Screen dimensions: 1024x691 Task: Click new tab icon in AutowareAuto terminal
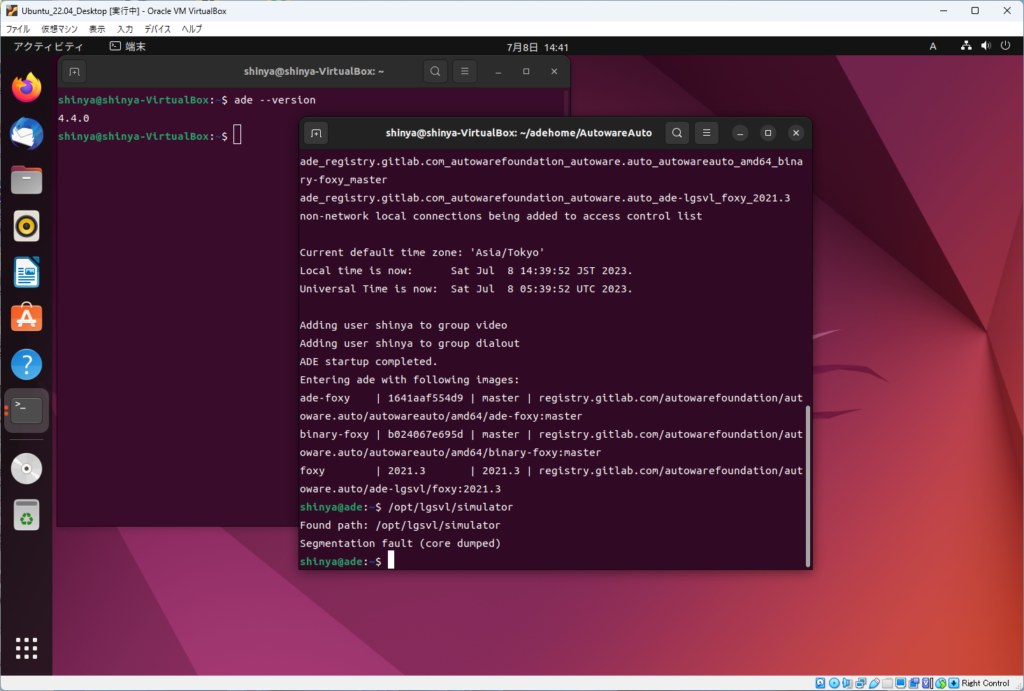click(x=316, y=133)
